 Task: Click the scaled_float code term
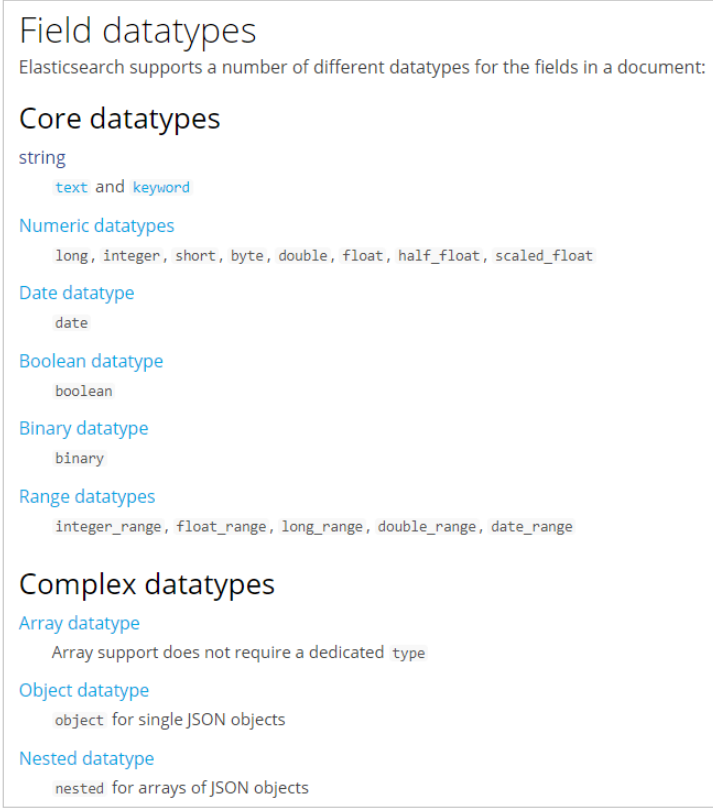pyautogui.click(x=544, y=256)
